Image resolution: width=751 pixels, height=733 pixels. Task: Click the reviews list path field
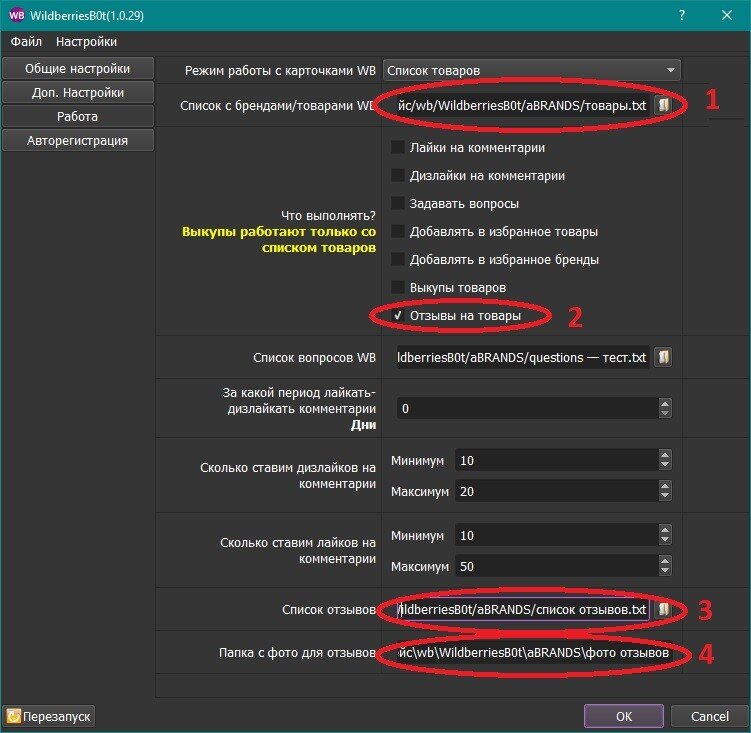pos(523,609)
